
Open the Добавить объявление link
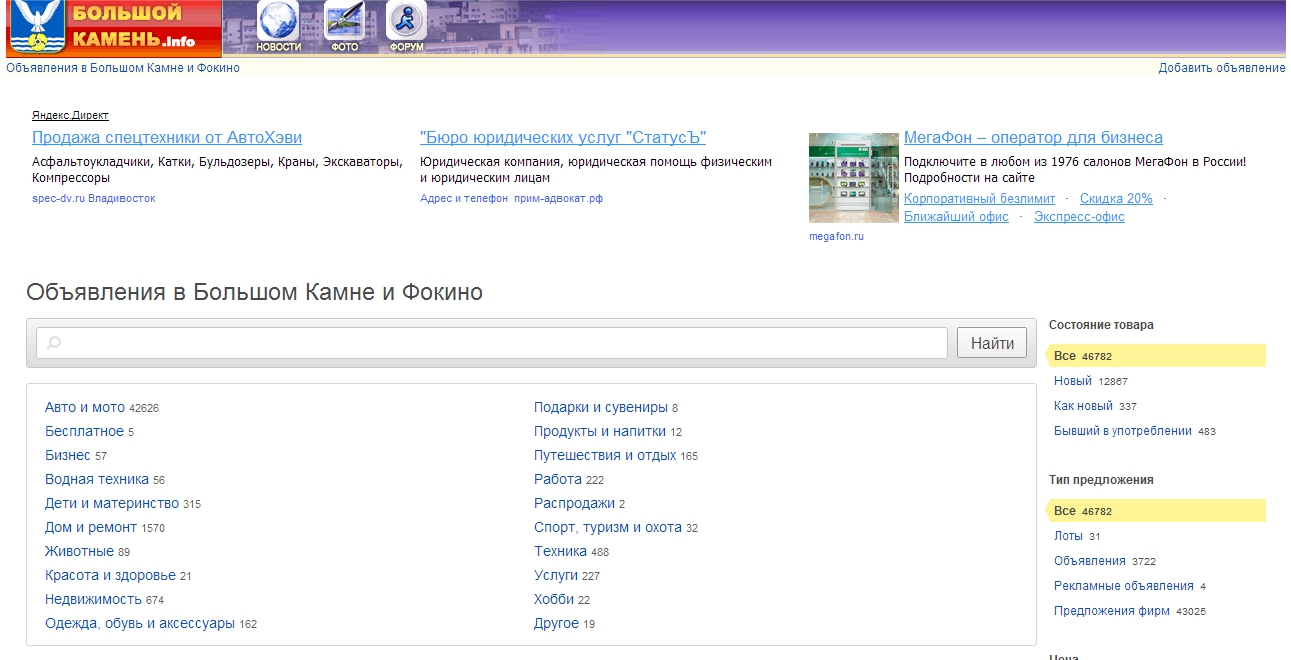click(x=1221, y=68)
